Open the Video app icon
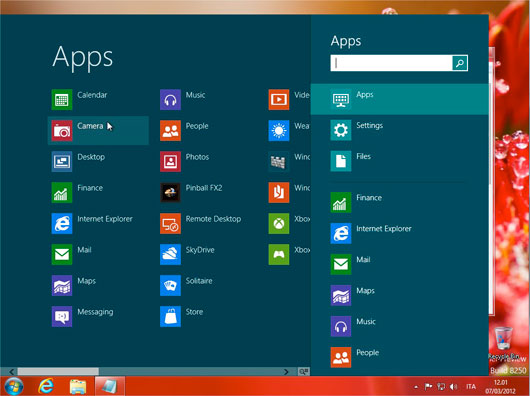Image resolution: width=530 pixels, height=396 pixels. click(279, 100)
